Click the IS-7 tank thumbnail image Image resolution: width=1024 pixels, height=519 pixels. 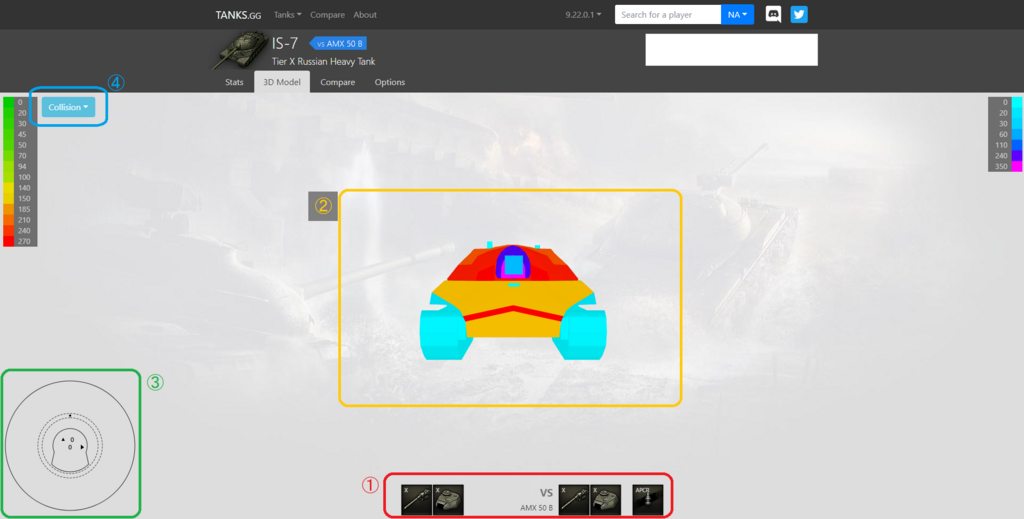pyautogui.click(x=239, y=51)
